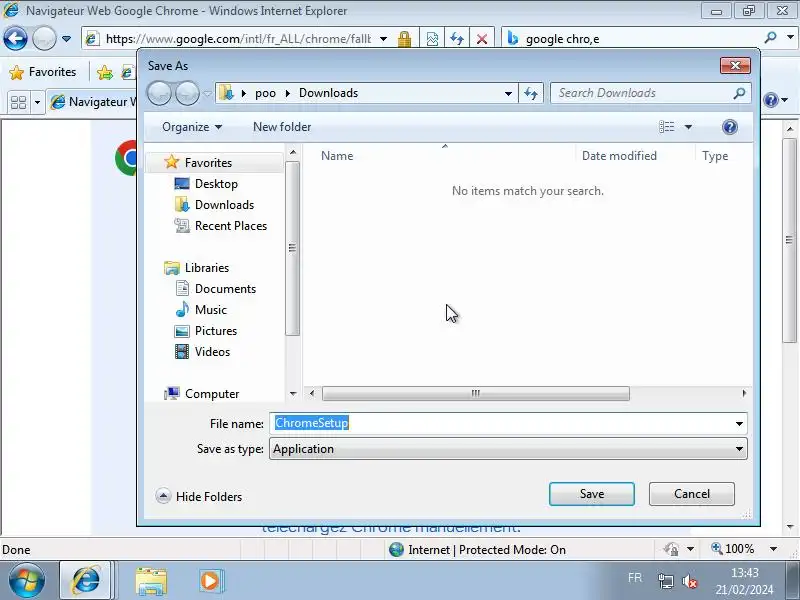The image size is (800, 600).
Task: Click the Internet Explorer taskbar icon
Action: tap(86, 581)
